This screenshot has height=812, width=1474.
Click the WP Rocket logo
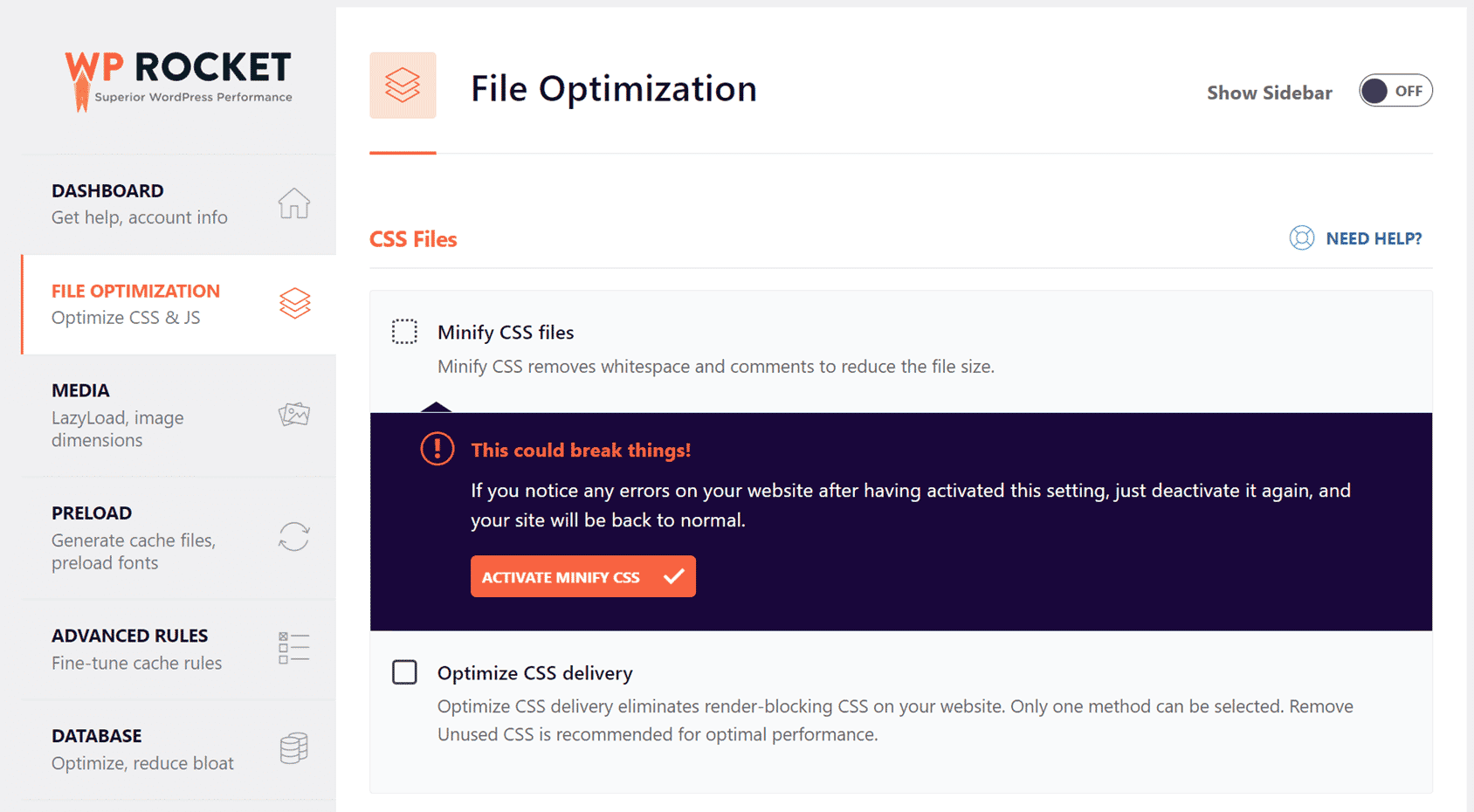coord(178,80)
